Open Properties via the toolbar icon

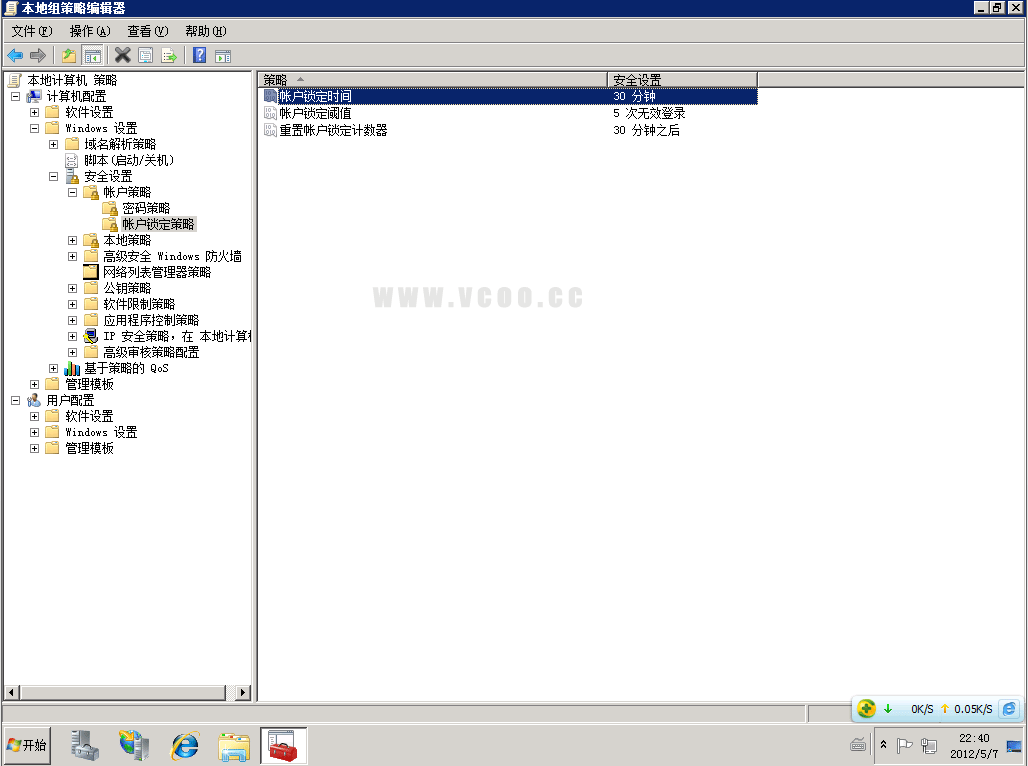(146, 55)
